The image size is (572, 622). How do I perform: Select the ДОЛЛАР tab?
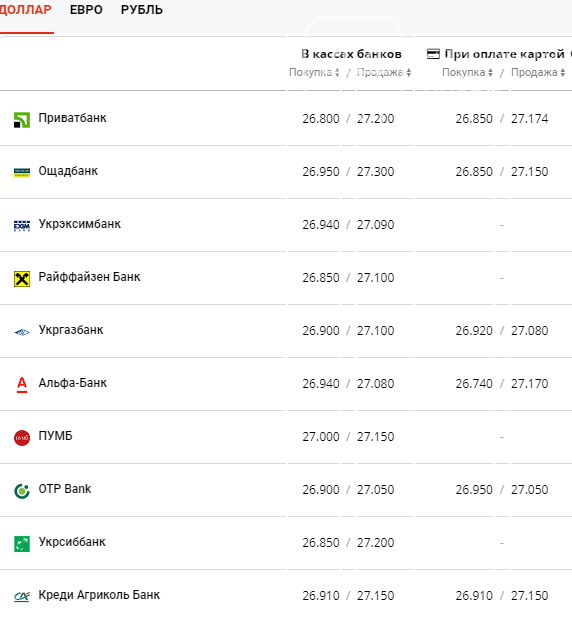[26, 10]
